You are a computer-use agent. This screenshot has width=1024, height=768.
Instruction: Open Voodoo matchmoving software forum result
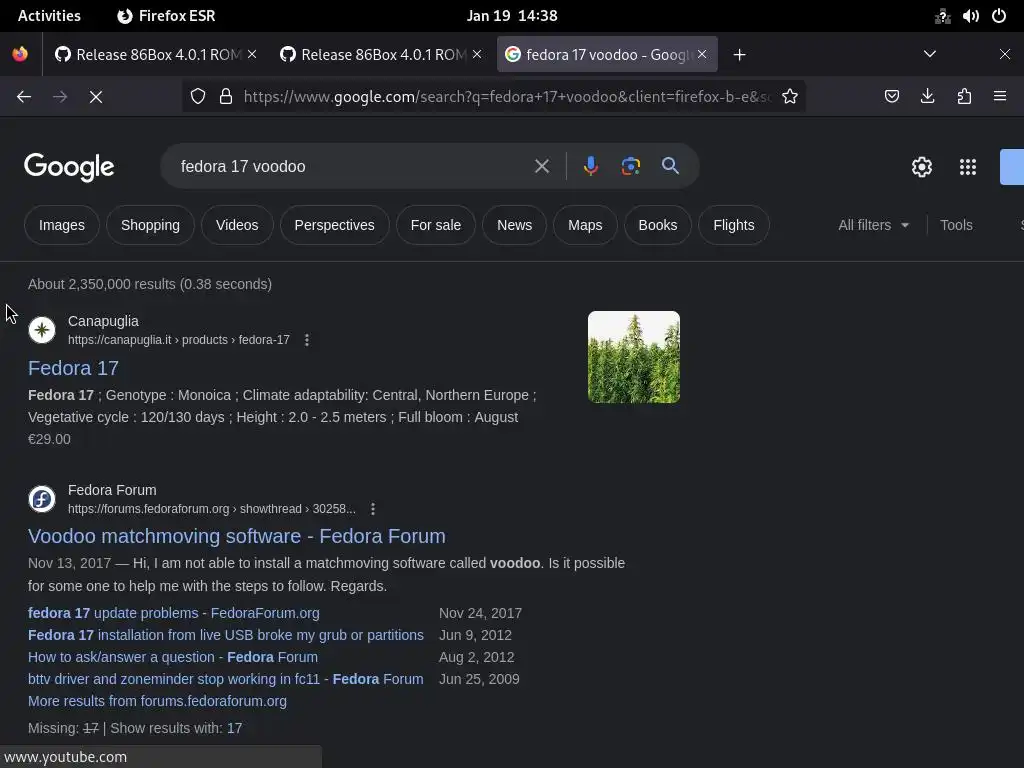tap(236, 536)
